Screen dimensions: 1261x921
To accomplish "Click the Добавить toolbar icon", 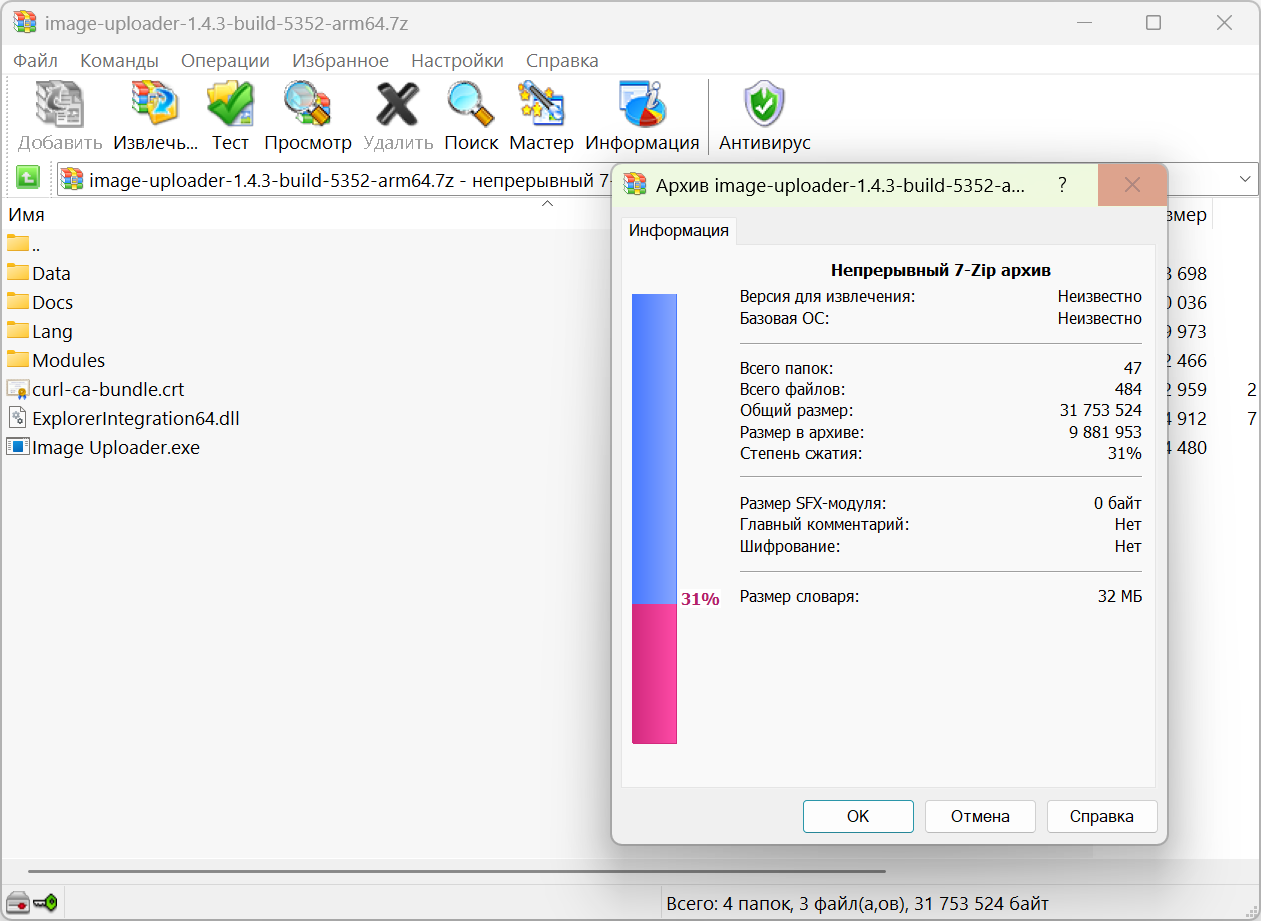I will click(x=60, y=104).
